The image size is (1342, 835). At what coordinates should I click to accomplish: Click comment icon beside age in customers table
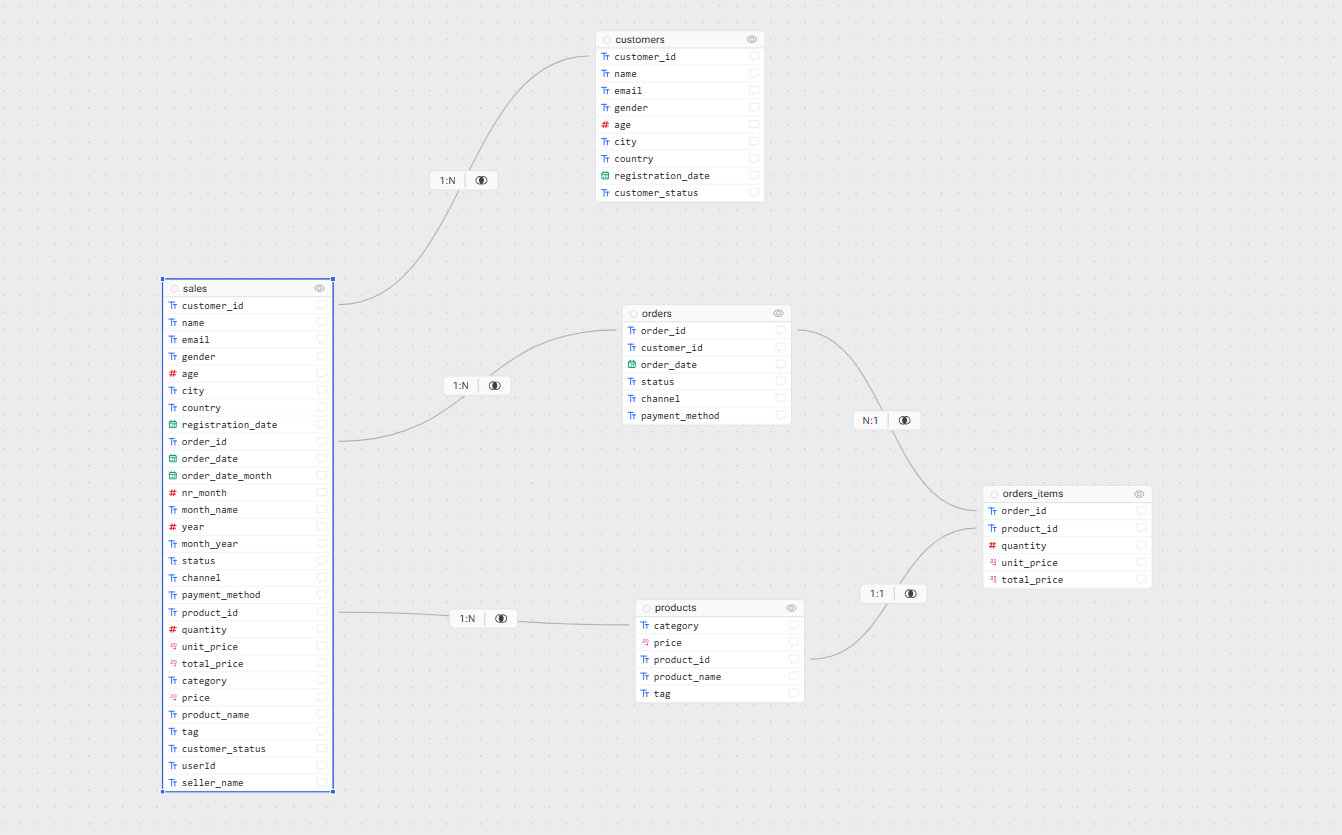(x=754, y=125)
